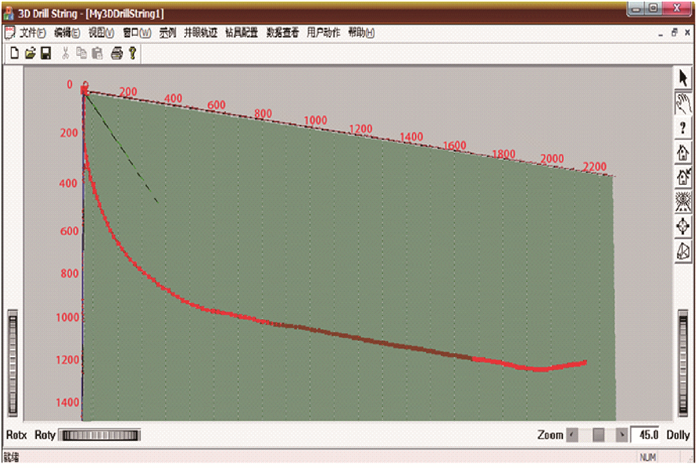Click the Zoom slider left arrow

tap(572, 435)
